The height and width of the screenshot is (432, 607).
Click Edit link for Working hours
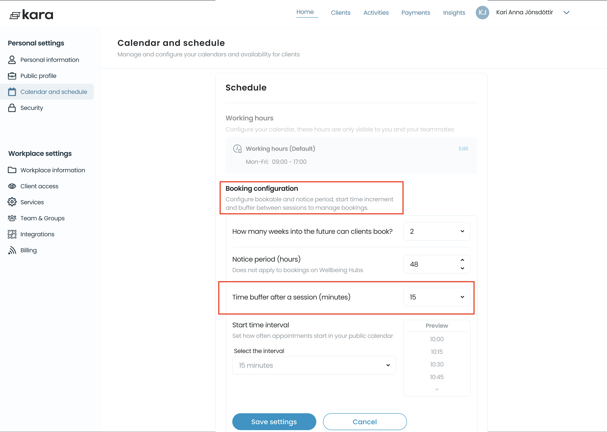pyautogui.click(x=463, y=149)
